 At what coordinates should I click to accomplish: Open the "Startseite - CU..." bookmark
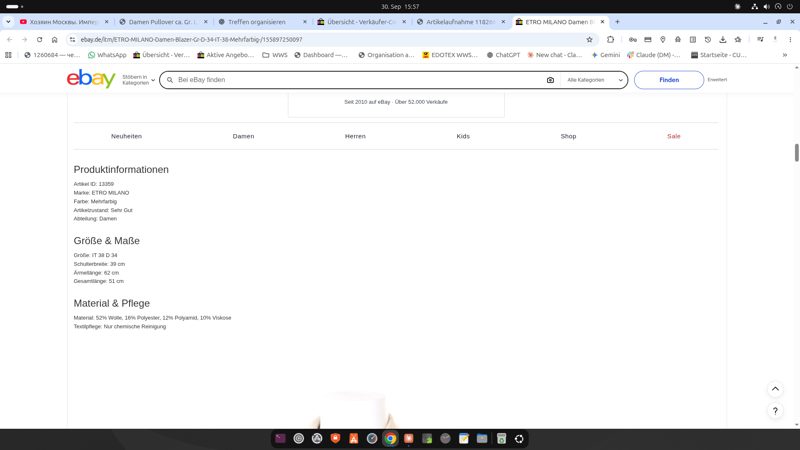click(718, 55)
